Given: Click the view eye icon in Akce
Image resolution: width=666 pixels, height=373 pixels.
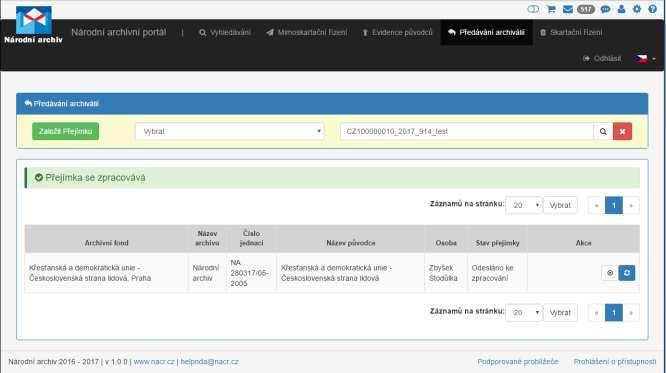Looking at the screenshot, I should pyautogui.click(x=610, y=273).
